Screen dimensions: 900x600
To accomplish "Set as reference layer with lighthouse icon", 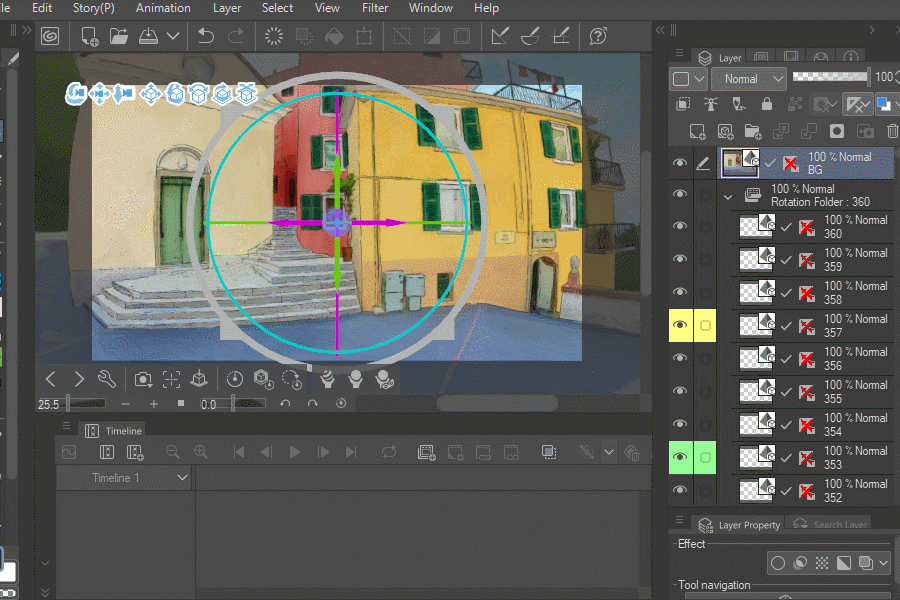I will pos(711,104).
